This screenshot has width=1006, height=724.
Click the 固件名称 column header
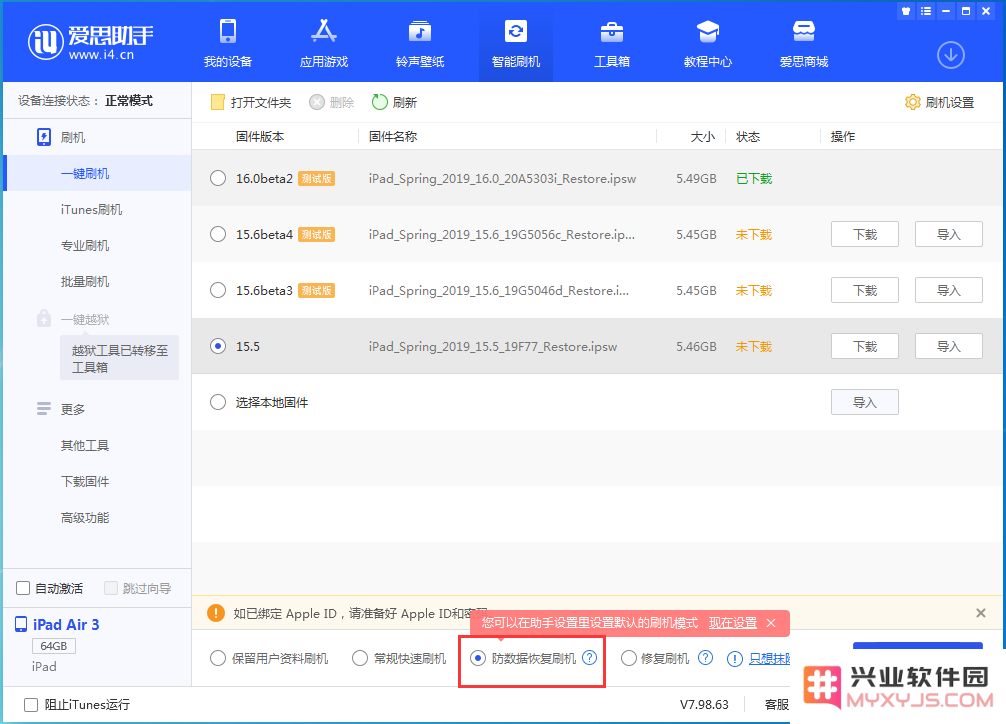393,136
